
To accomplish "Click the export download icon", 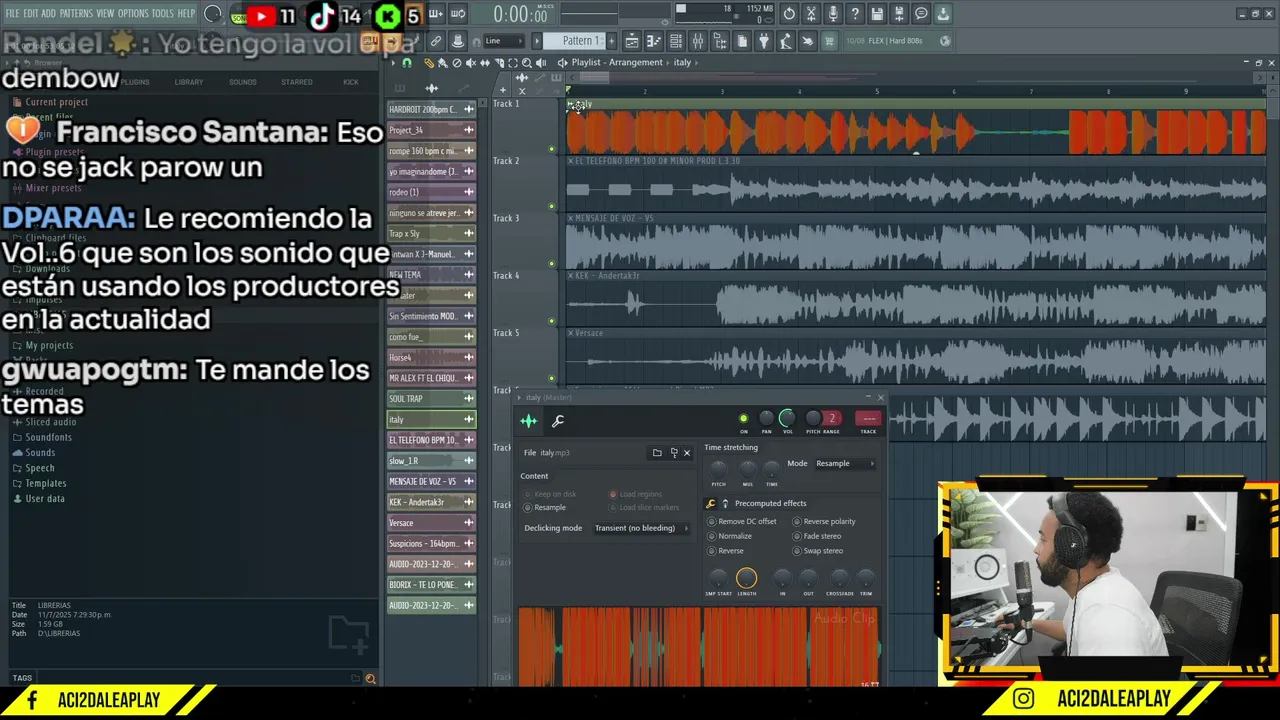I will click(943, 14).
